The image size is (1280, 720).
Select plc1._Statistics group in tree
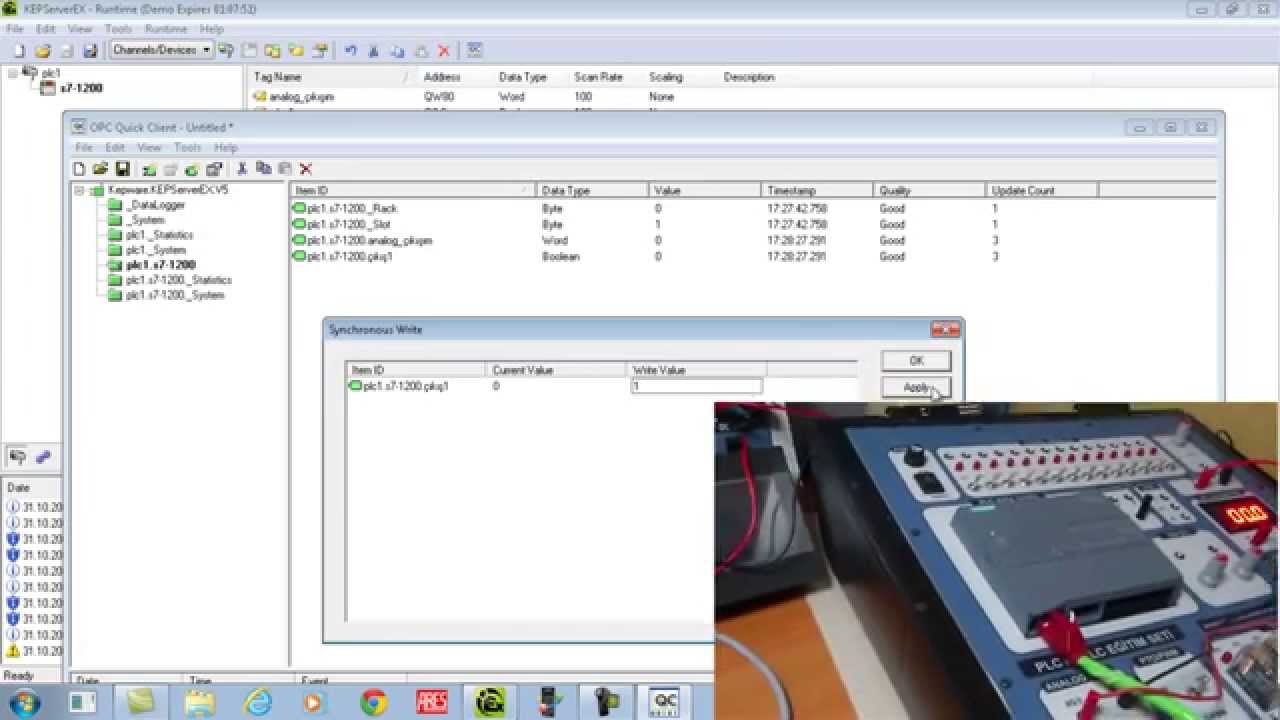click(159, 235)
